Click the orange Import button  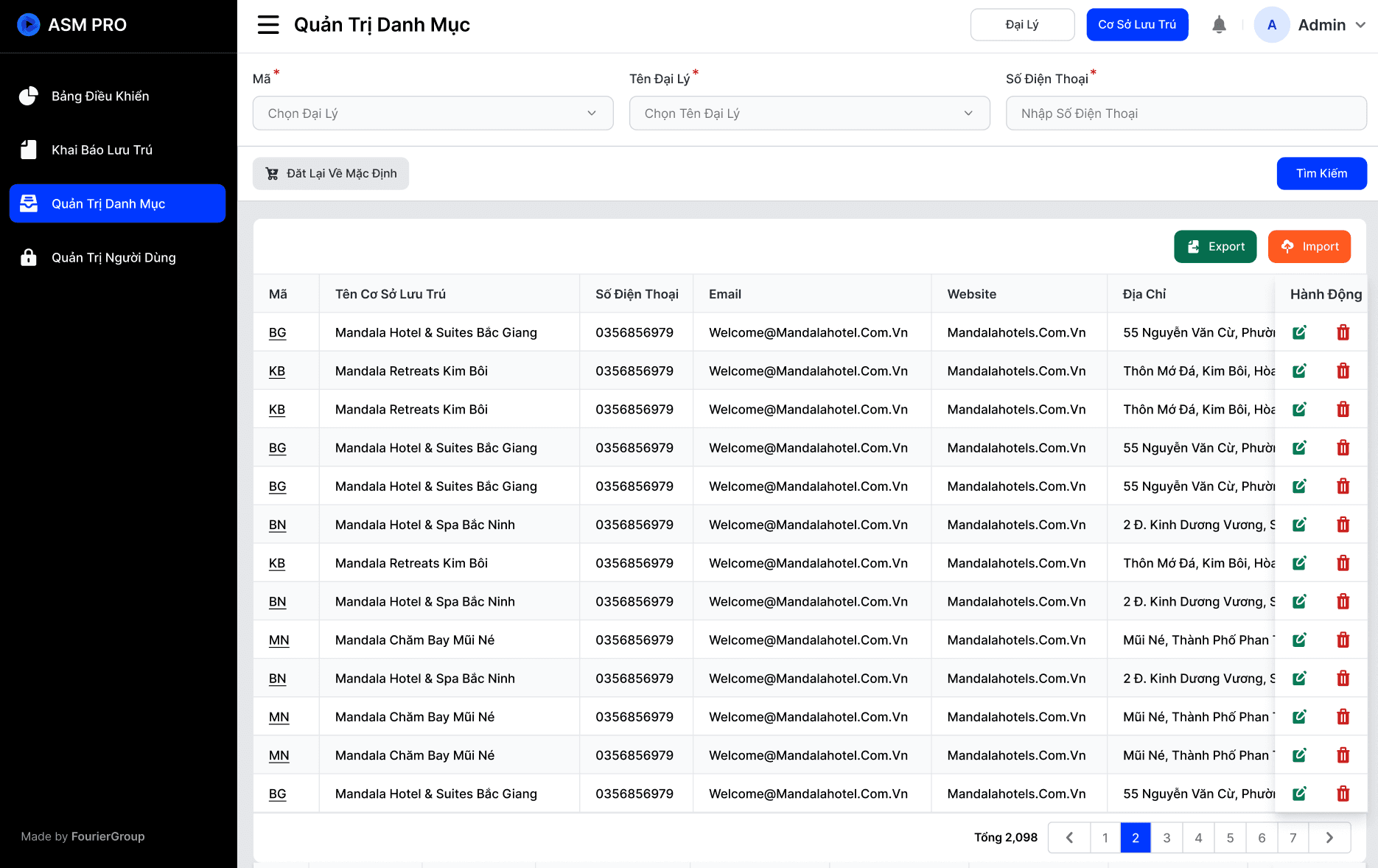pos(1309,247)
